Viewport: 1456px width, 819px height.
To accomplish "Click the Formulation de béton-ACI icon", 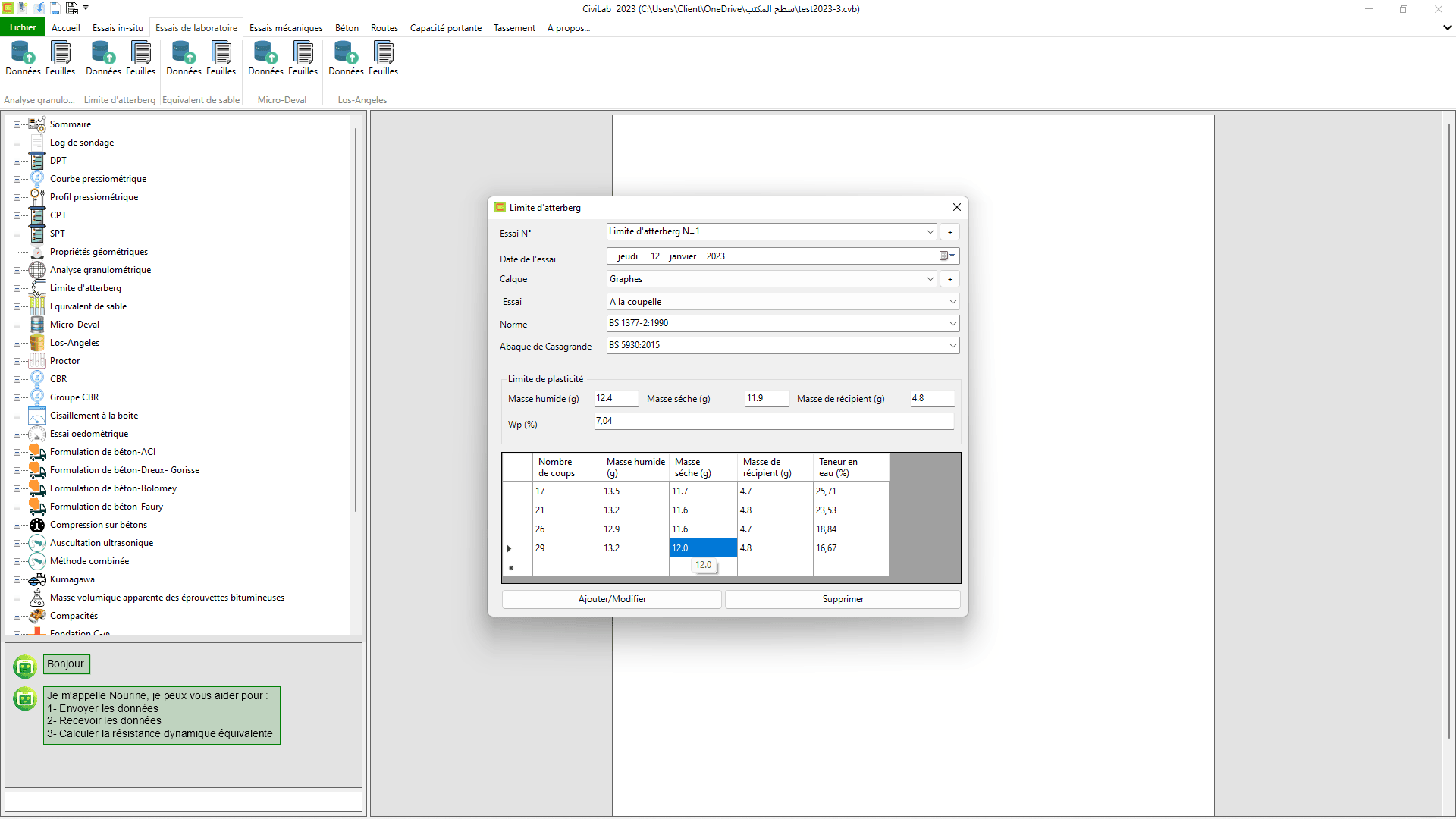I will (x=37, y=452).
